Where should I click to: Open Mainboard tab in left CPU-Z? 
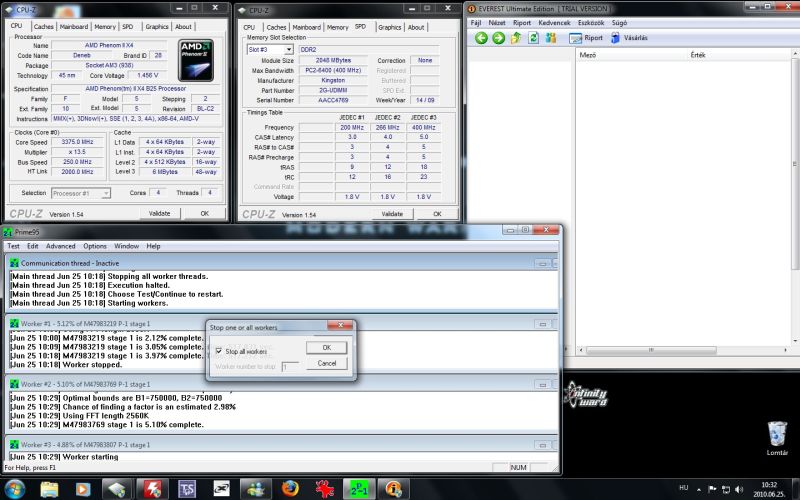click(x=74, y=27)
